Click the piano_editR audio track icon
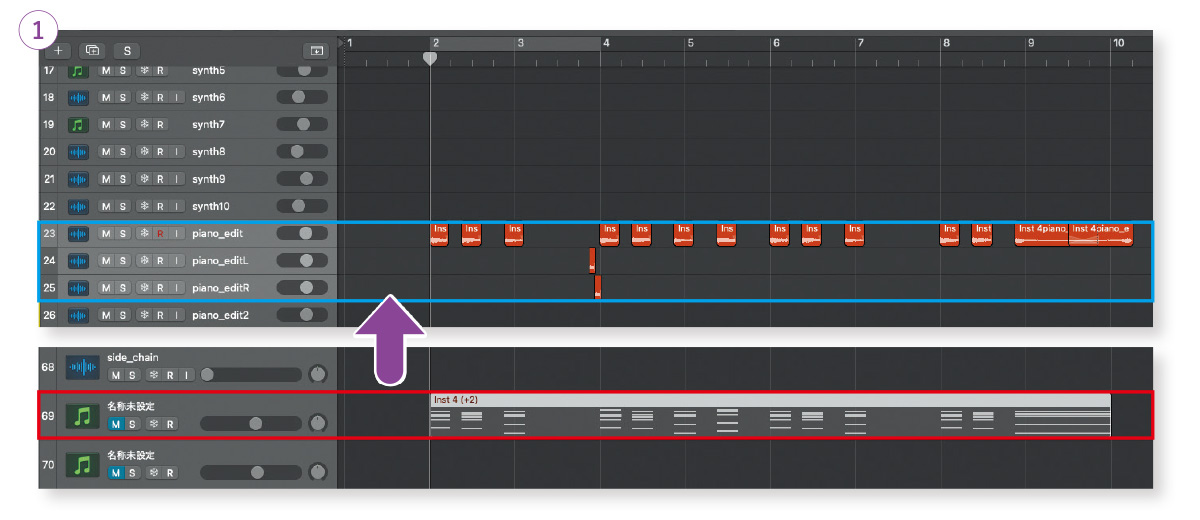This screenshot has width=1200, height=520. click(x=78, y=288)
